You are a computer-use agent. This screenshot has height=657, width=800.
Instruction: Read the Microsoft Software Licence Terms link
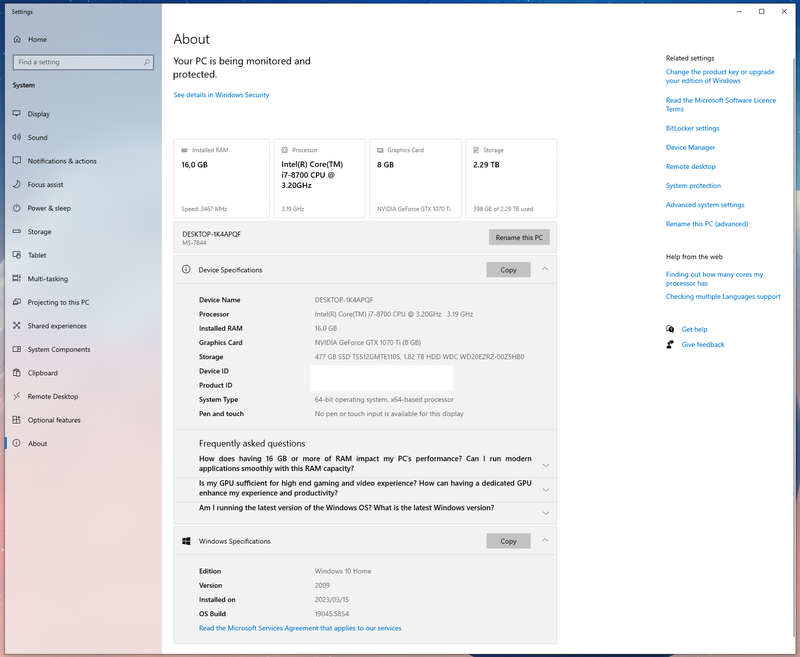721,105
